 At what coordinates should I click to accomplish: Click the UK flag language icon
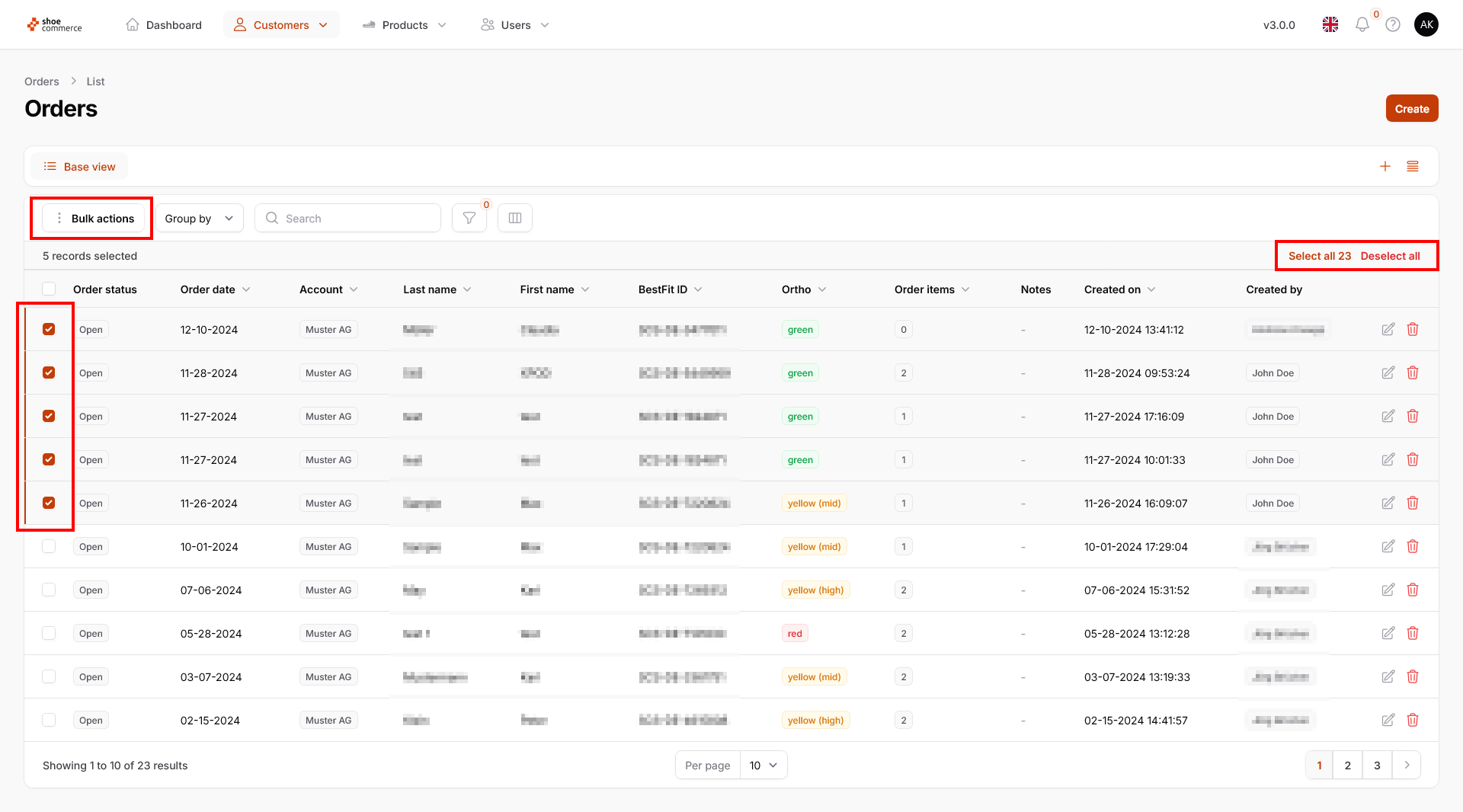coord(1330,25)
